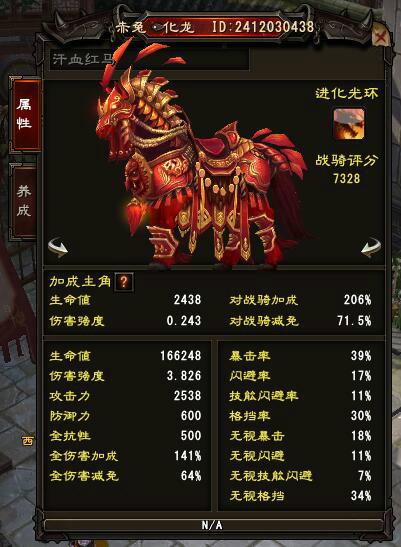This screenshot has width=401, height=547.
Task: Close the mount panel with red X
Action: [x=381, y=36]
